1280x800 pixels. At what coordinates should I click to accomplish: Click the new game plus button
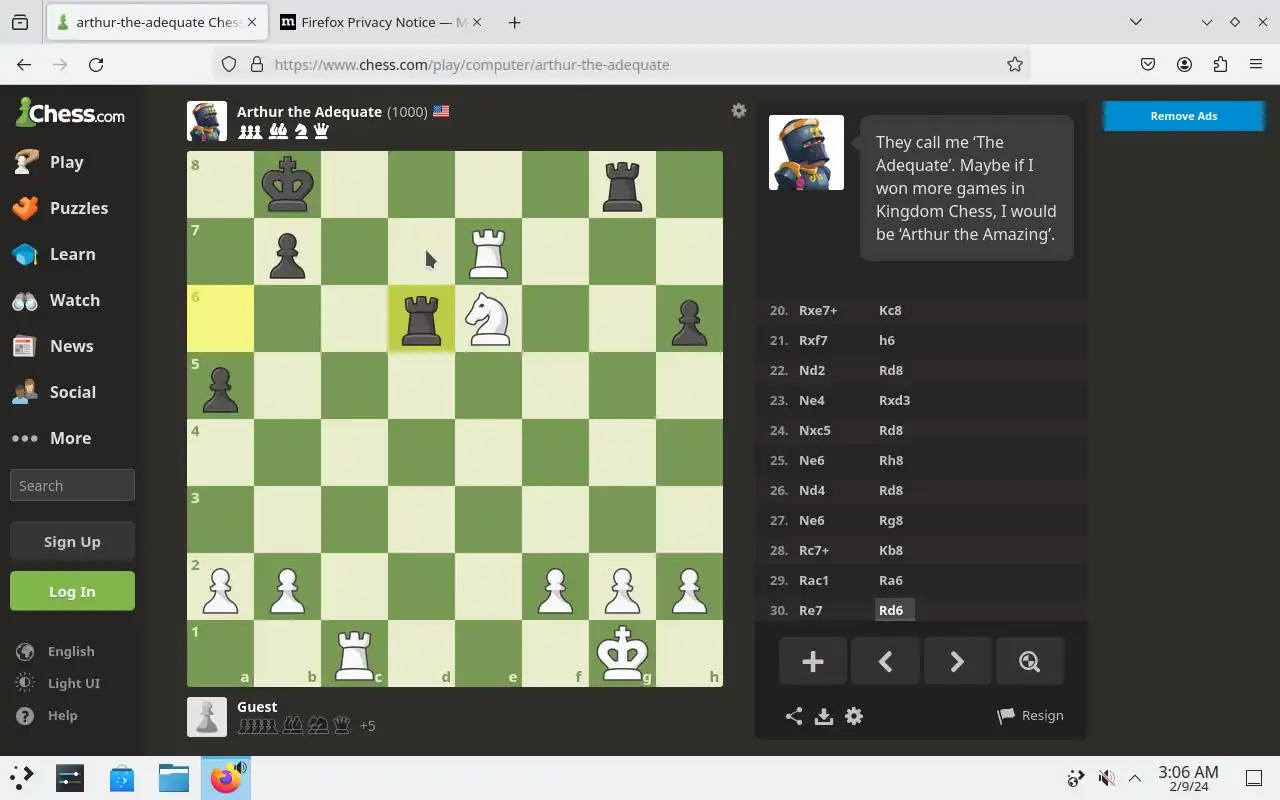point(813,661)
